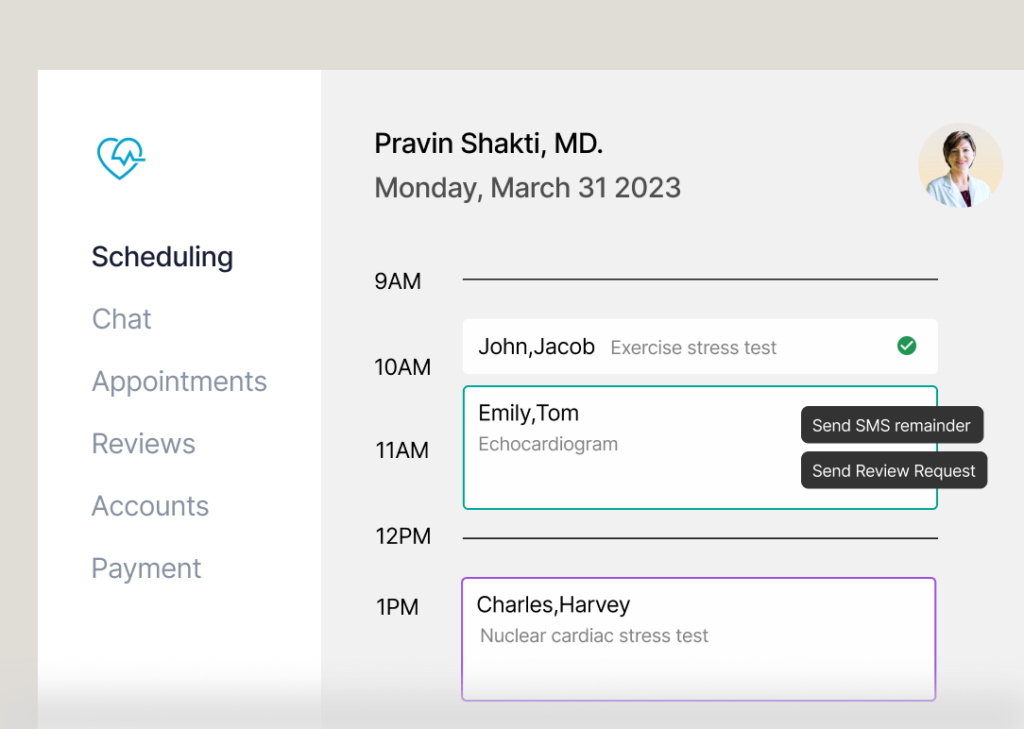This screenshot has width=1024, height=729.
Task: Select the 1PM time label
Action: (x=397, y=607)
